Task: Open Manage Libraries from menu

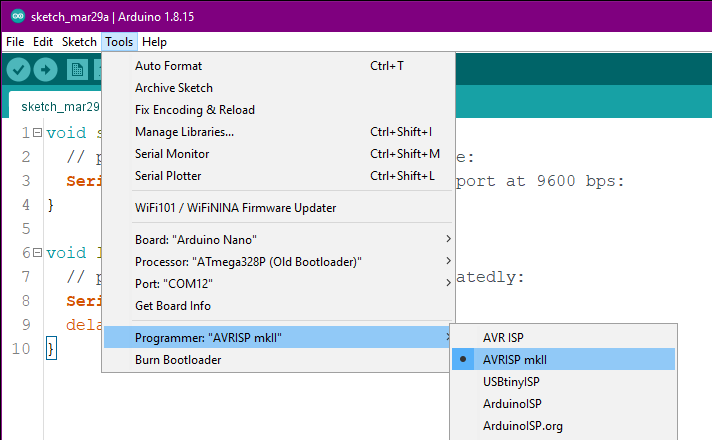Action: (184, 131)
